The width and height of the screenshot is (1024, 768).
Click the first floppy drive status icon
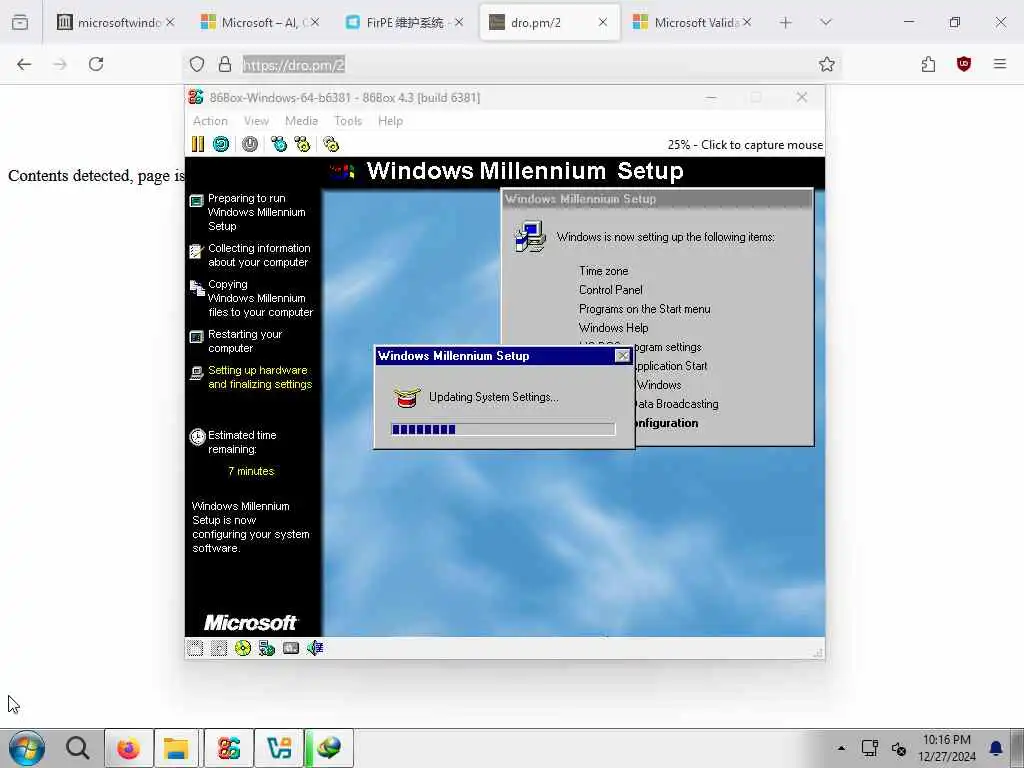click(195, 648)
